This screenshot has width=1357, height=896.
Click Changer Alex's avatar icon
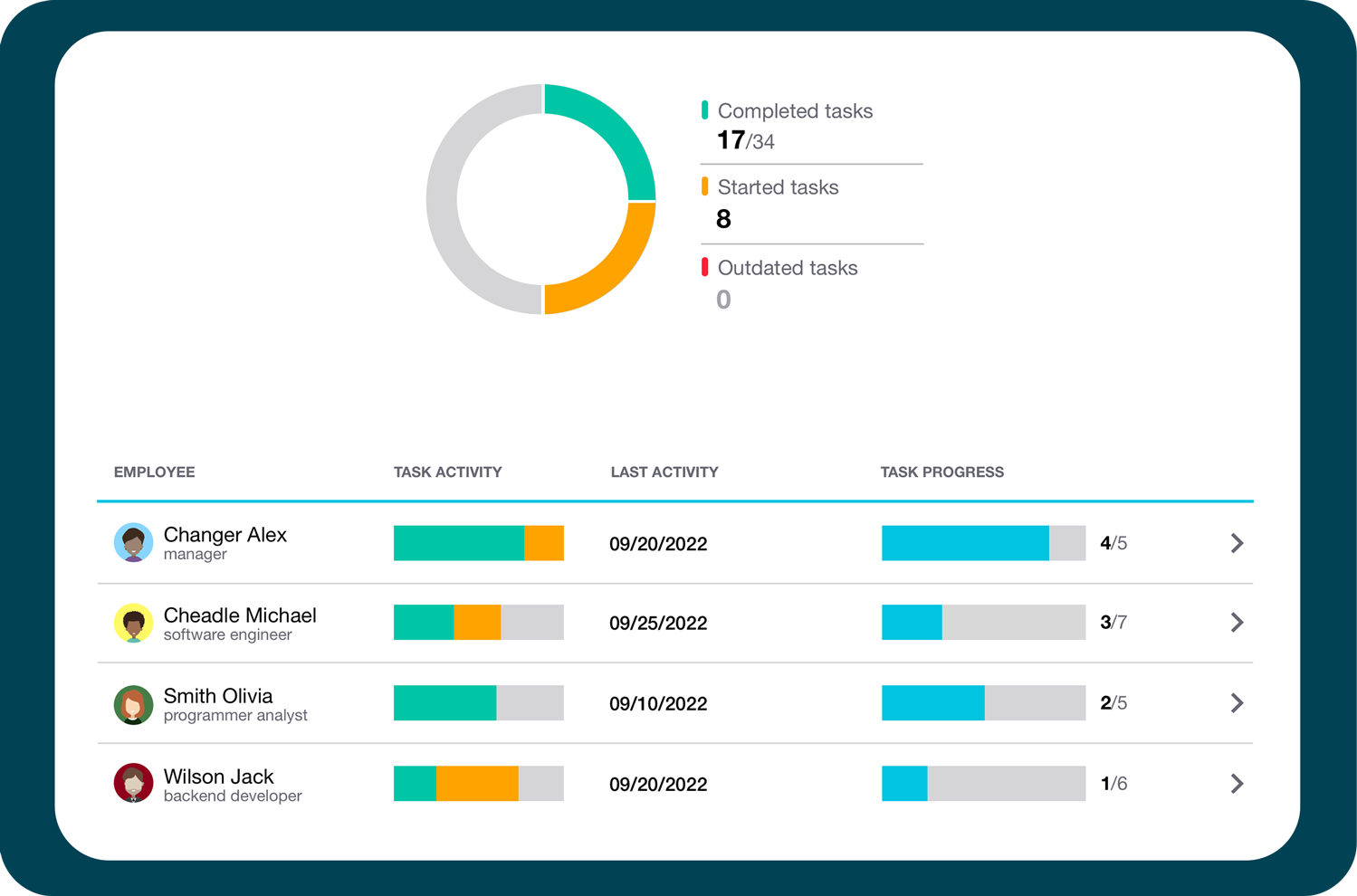[x=133, y=543]
